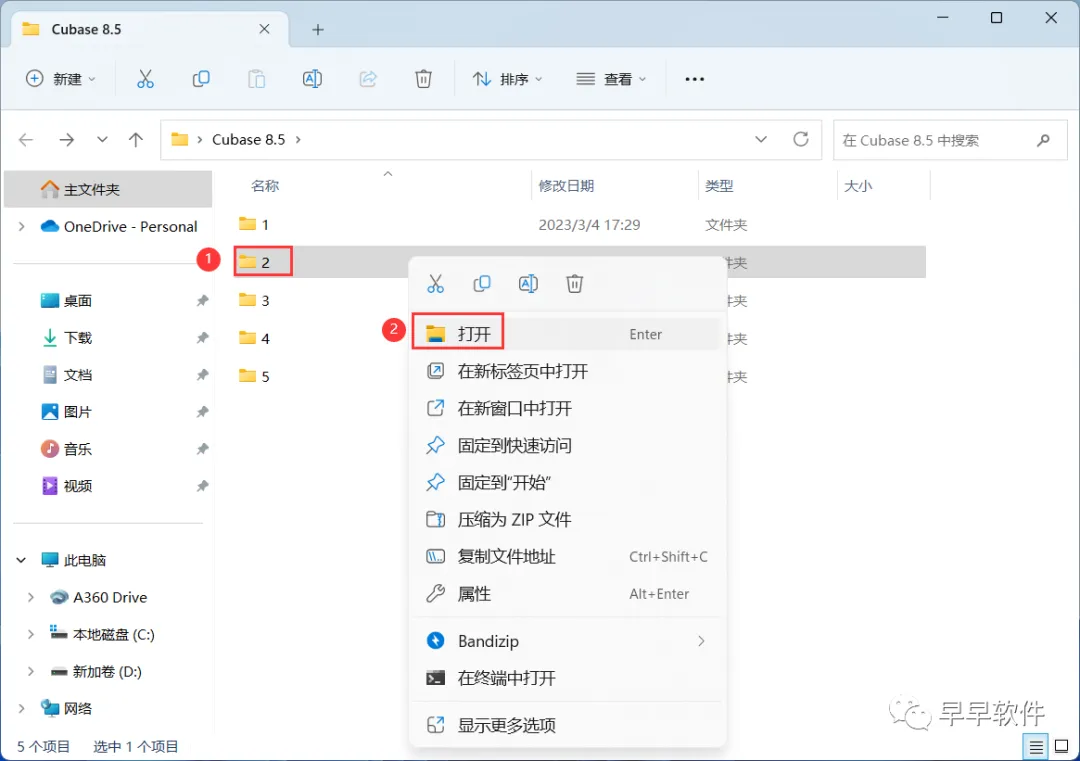Open the 排序 (Sort) dropdown

(x=508, y=79)
